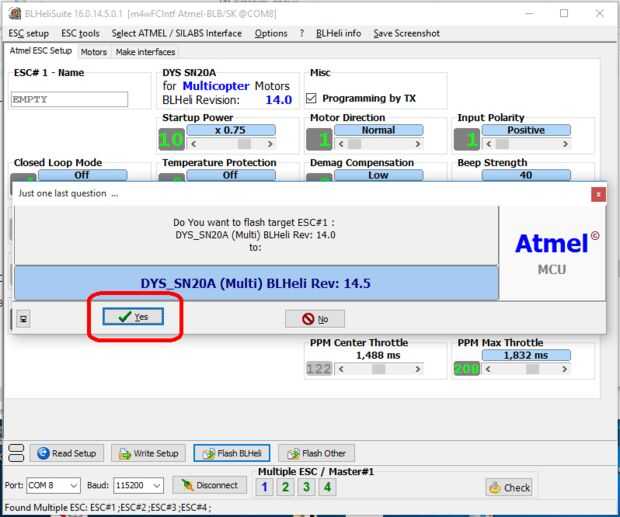Screen dimensions: 620x517
Task: Click Motor Direction slider left arrow
Action: pyautogui.click(x=341, y=144)
